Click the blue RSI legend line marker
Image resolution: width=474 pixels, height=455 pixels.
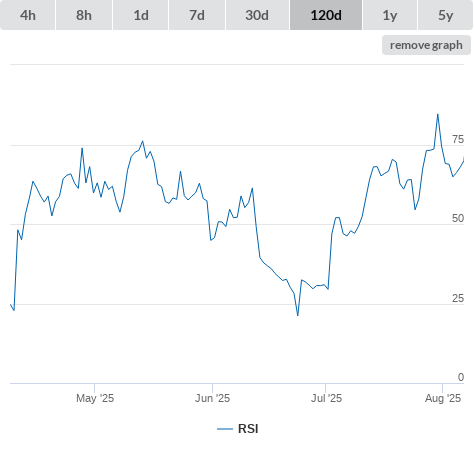[x=225, y=429]
